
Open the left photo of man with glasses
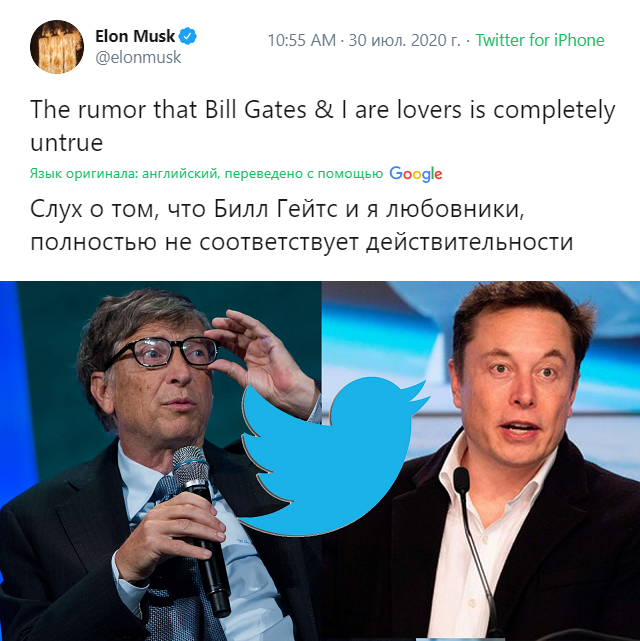tap(161, 461)
